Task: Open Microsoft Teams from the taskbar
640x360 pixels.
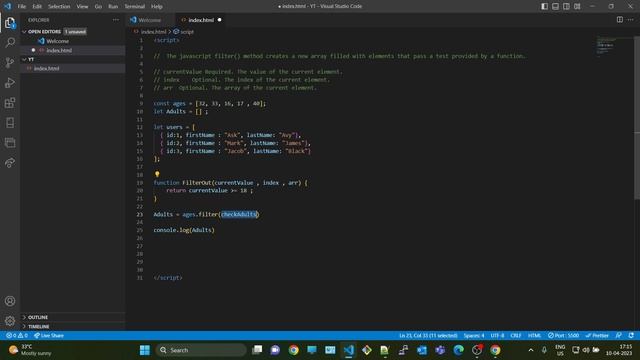Action: (x=440, y=350)
